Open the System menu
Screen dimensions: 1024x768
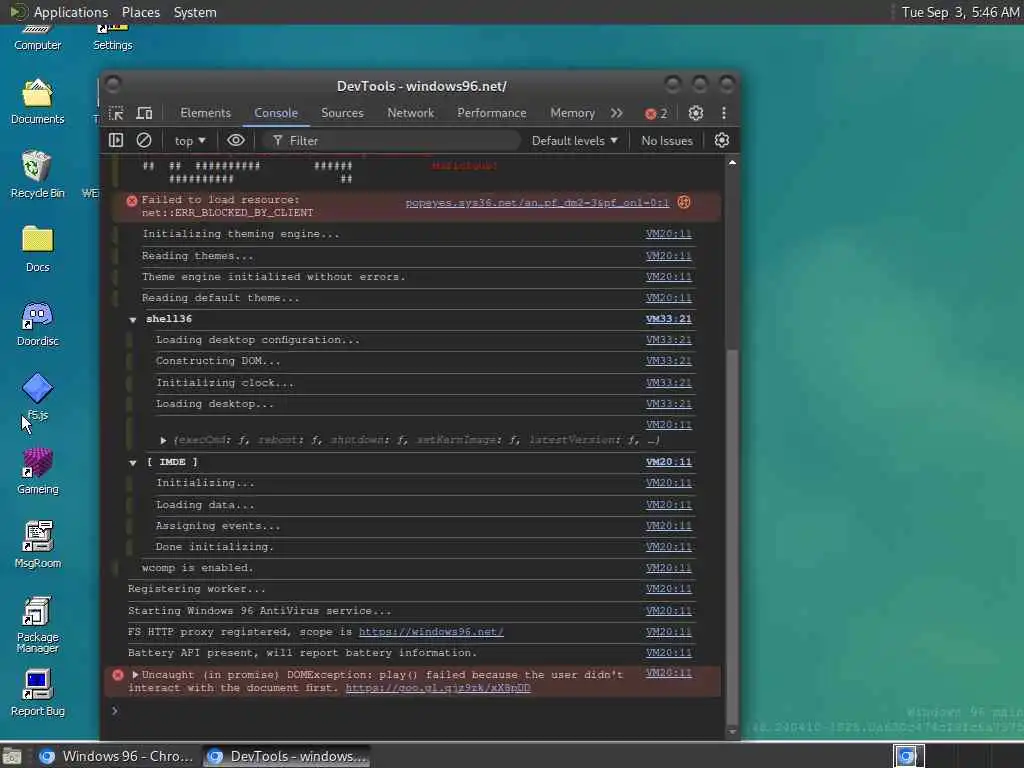pos(195,12)
